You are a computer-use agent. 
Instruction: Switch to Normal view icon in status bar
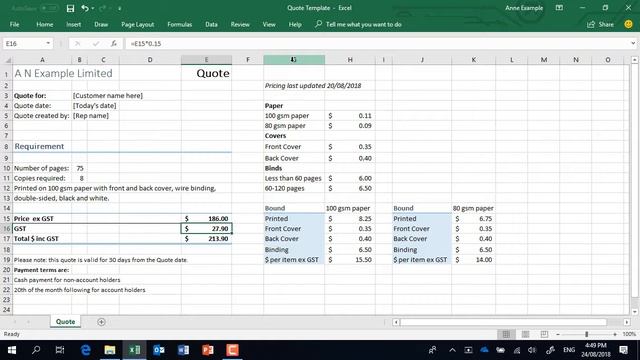pyautogui.click(x=506, y=334)
